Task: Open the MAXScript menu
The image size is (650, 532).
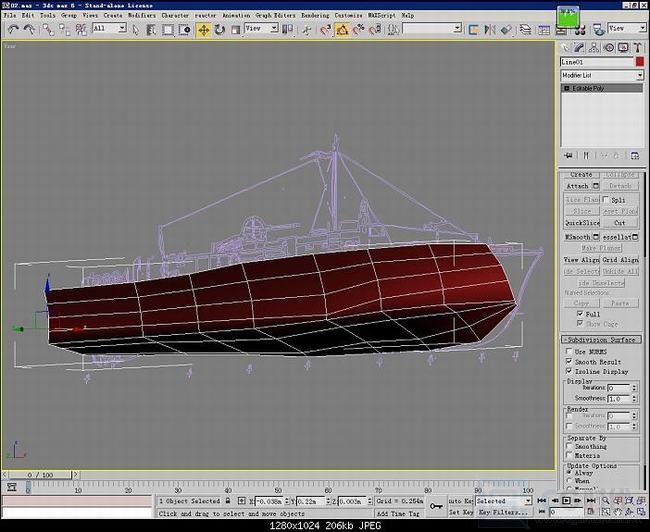Action: click(x=382, y=15)
